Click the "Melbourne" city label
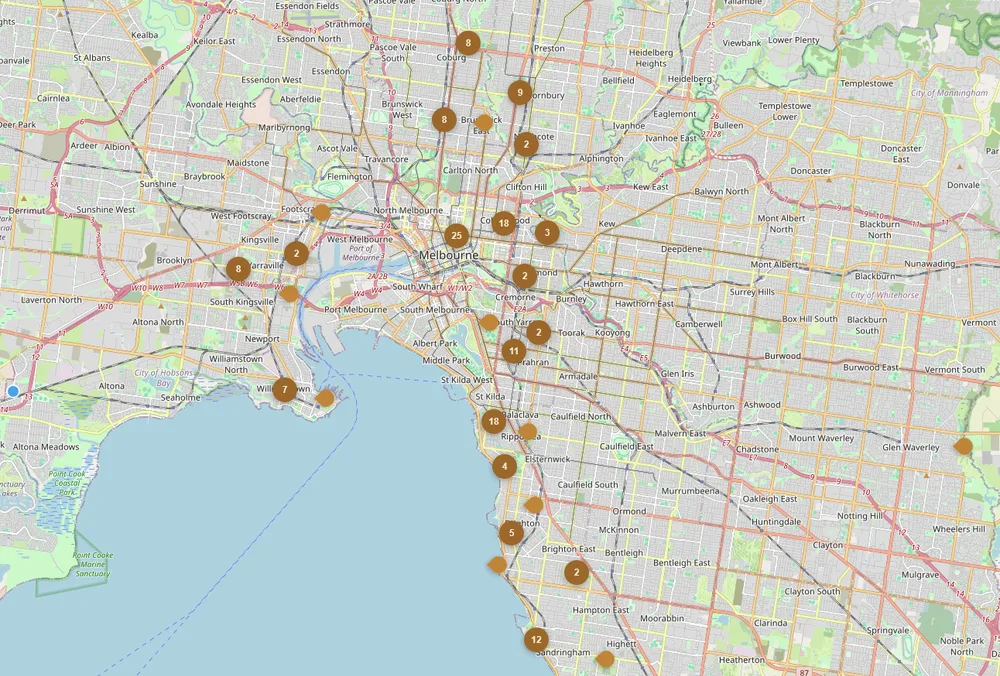 coord(448,255)
